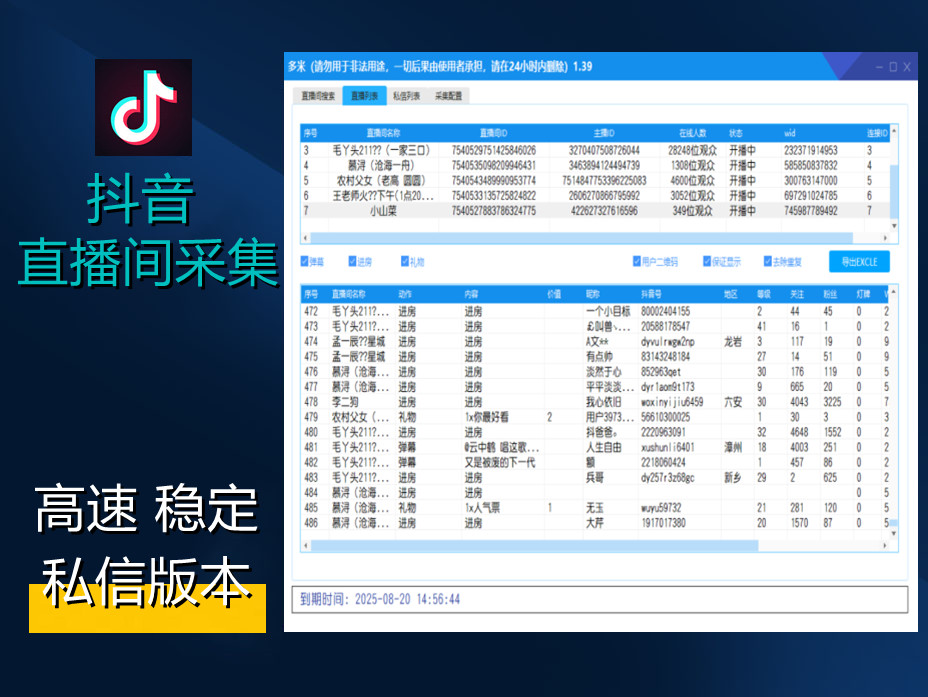Click region 六安 in row 478
Screen dimensions: 928x697
point(733,402)
